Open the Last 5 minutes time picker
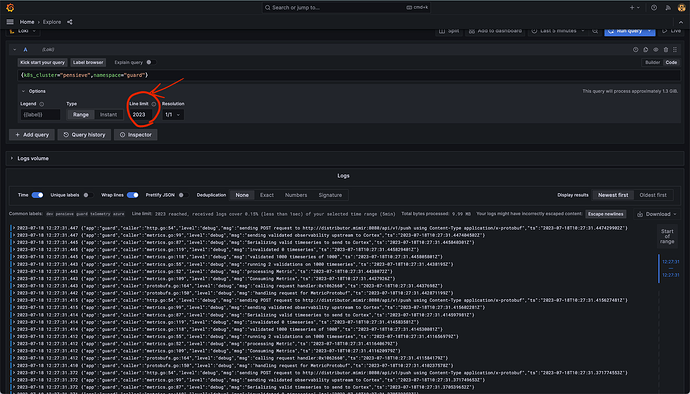 tap(558, 31)
